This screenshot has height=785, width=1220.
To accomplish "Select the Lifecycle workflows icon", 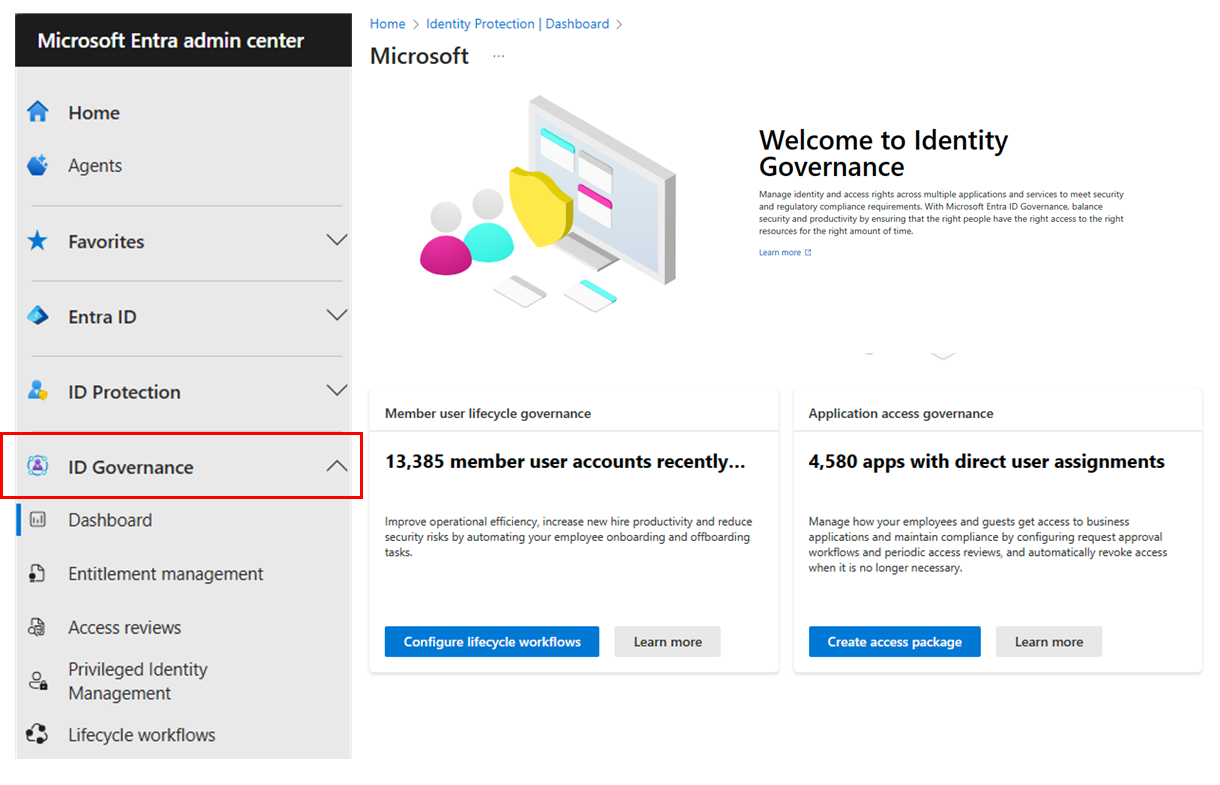I will 37,734.
